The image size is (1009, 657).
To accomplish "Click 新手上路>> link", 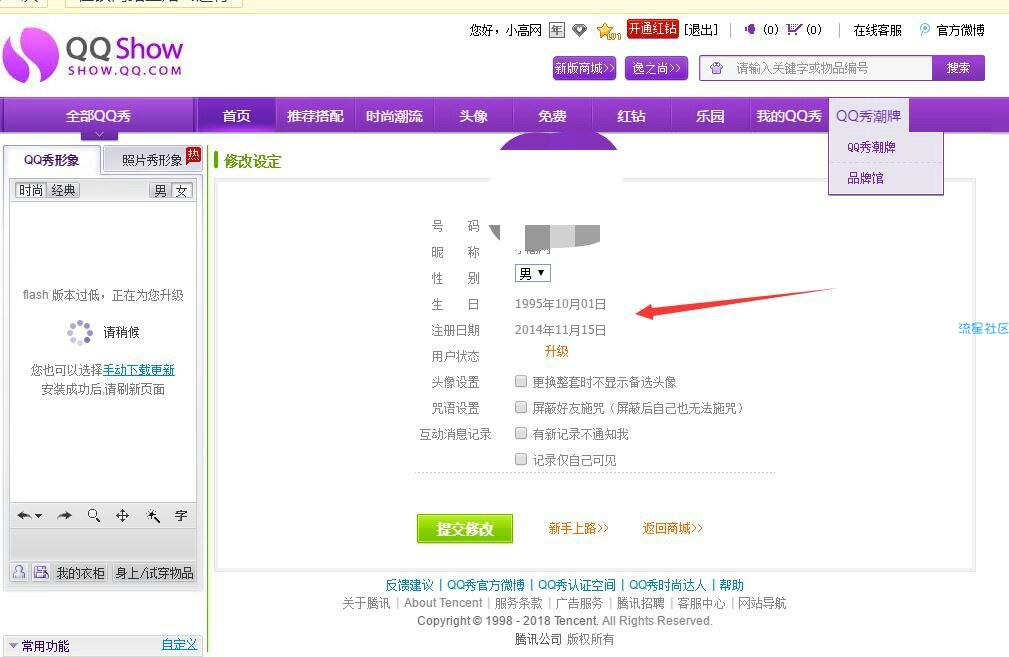I will click(579, 528).
